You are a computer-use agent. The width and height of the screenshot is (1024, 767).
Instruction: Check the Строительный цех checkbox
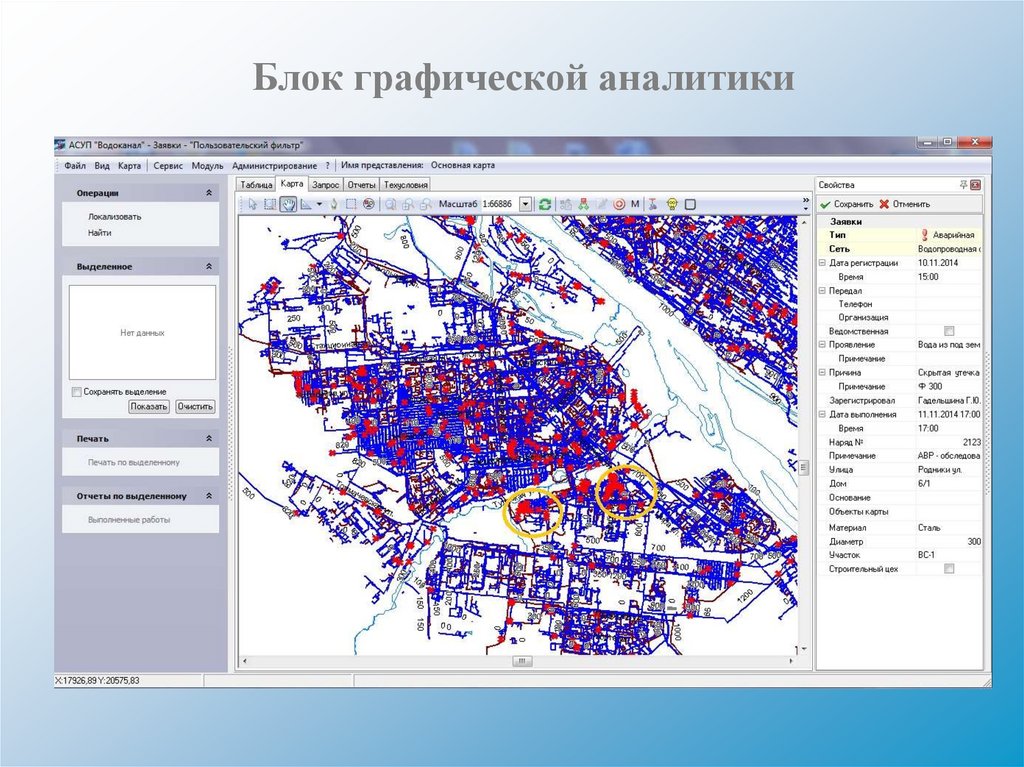point(949,569)
